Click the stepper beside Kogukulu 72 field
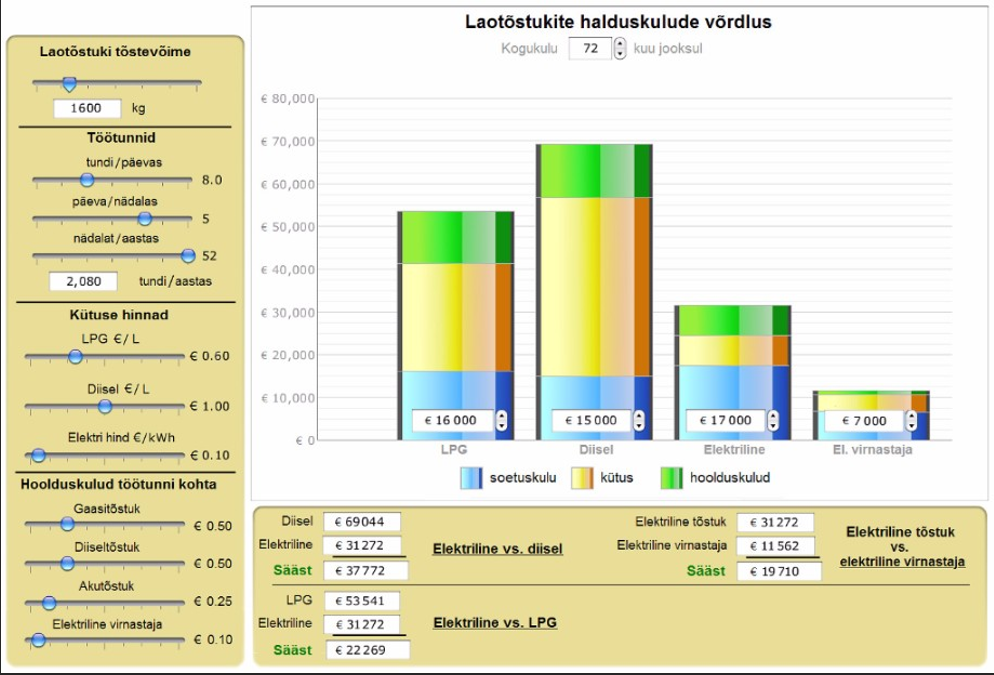The height and width of the screenshot is (675, 994). (x=620, y=48)
